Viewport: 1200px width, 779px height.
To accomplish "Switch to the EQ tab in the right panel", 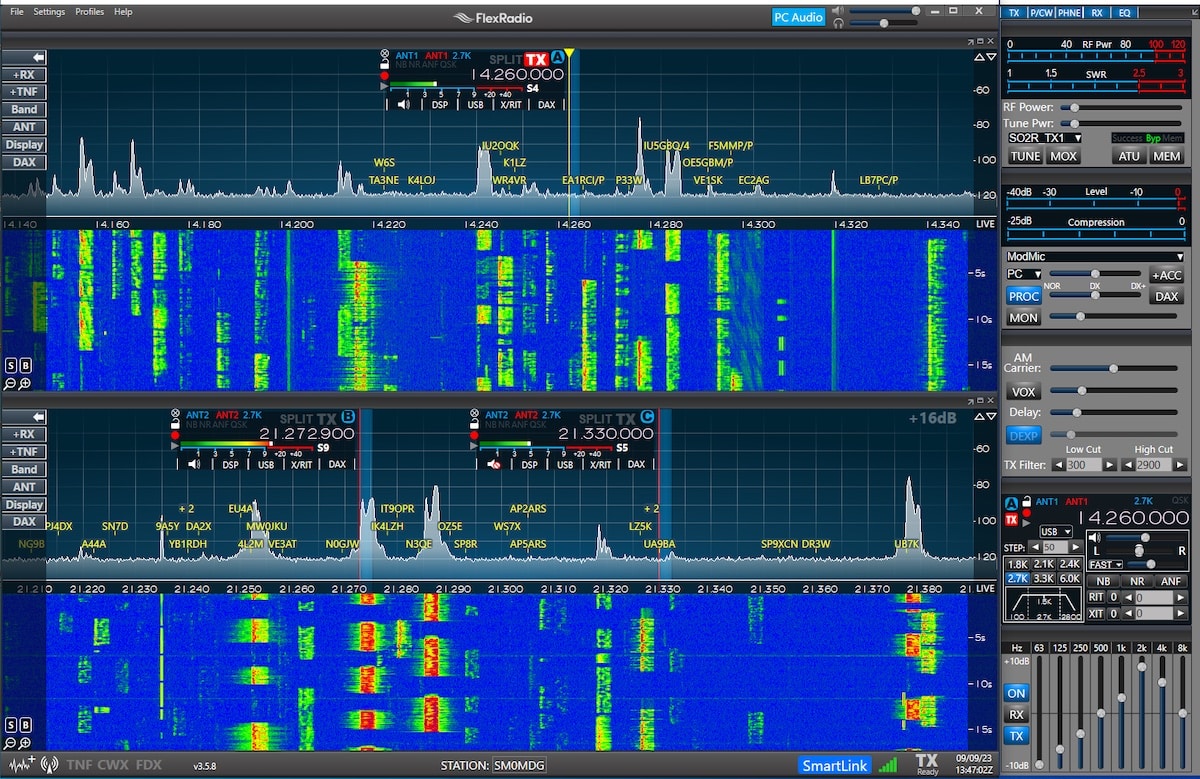I will (x=1126, y=12).
